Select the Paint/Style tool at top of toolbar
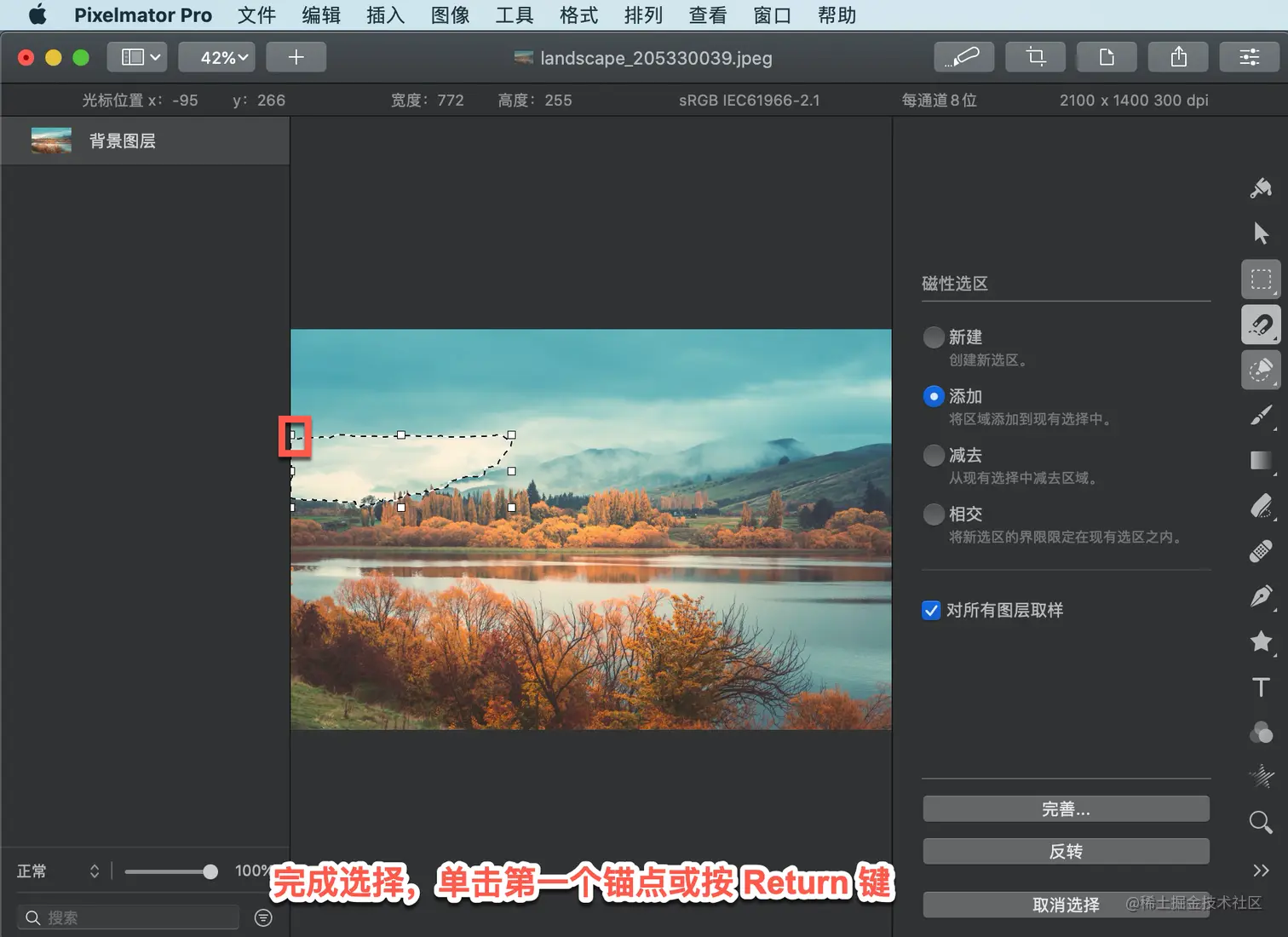 tap(1261, 188)
